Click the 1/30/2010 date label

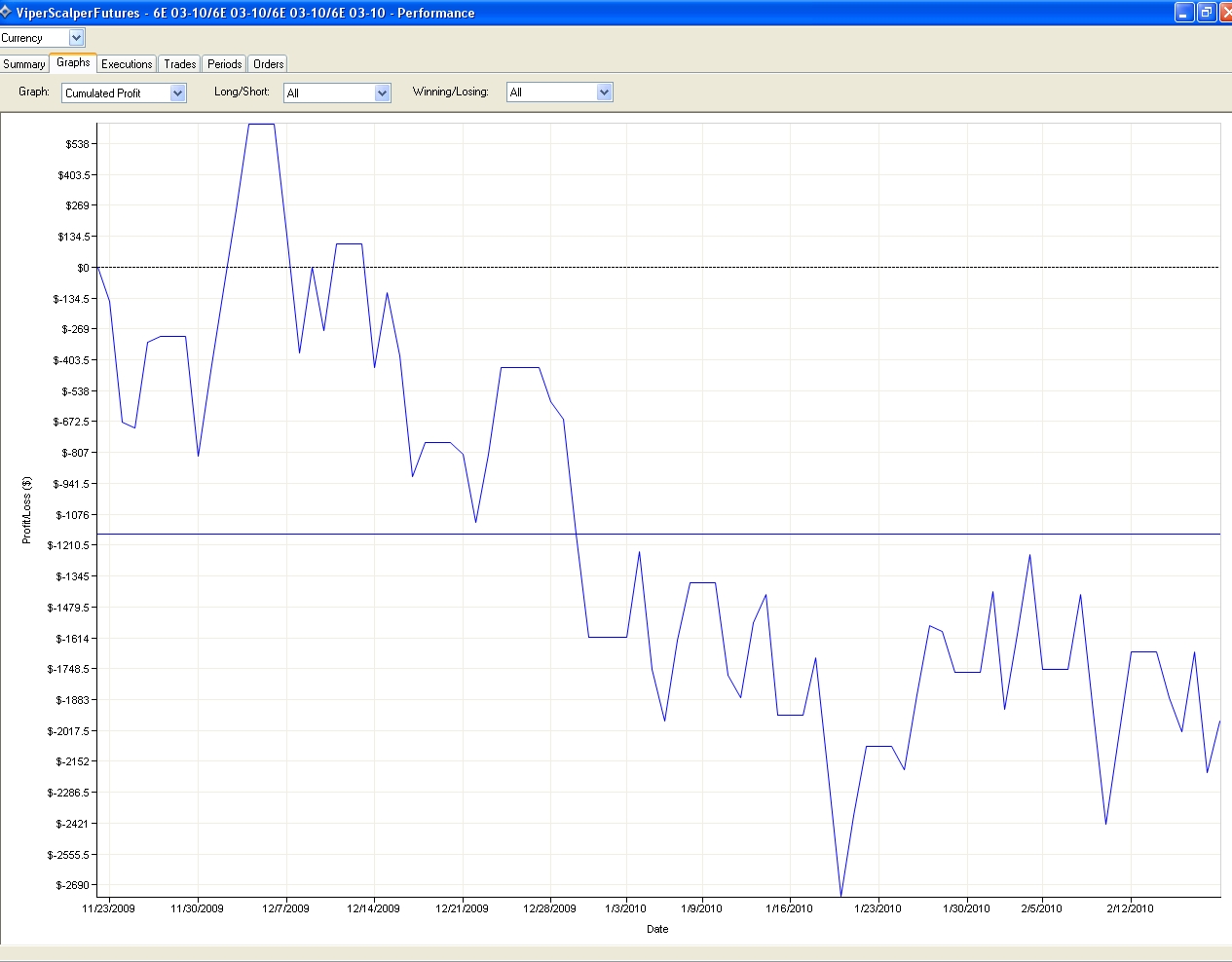click(966, 908)
